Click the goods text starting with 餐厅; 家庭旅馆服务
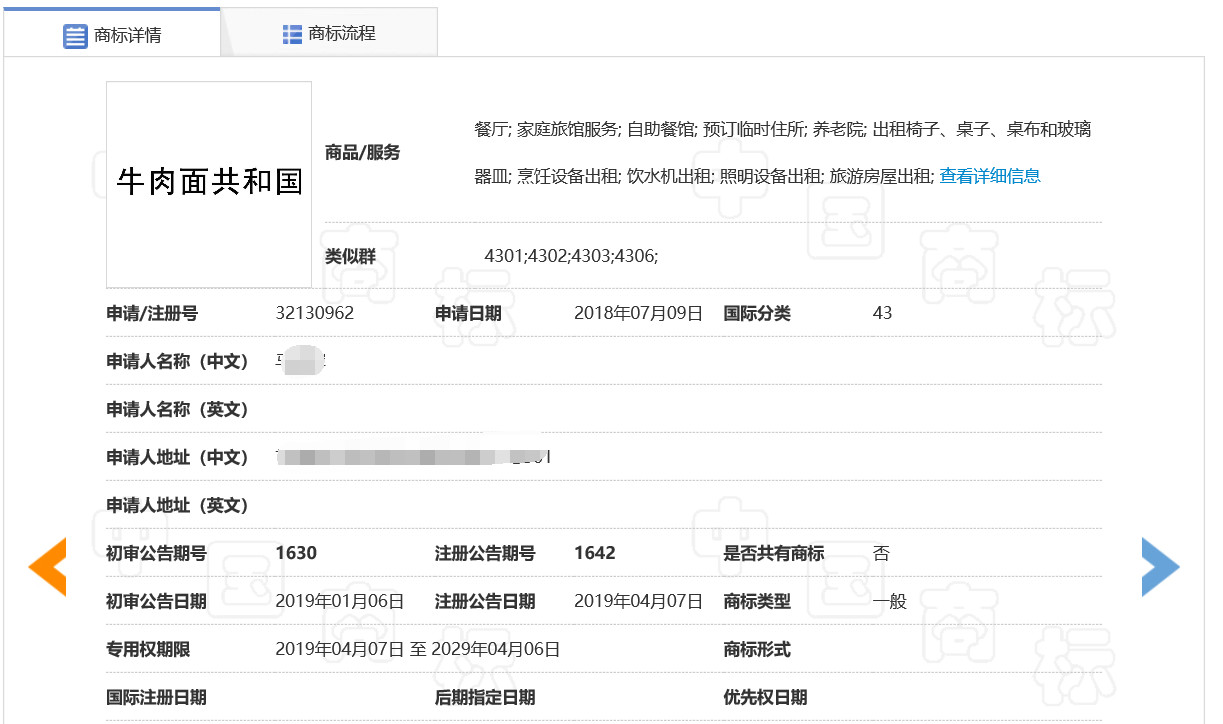The image size is (1223, 724). tap(783, 129)
